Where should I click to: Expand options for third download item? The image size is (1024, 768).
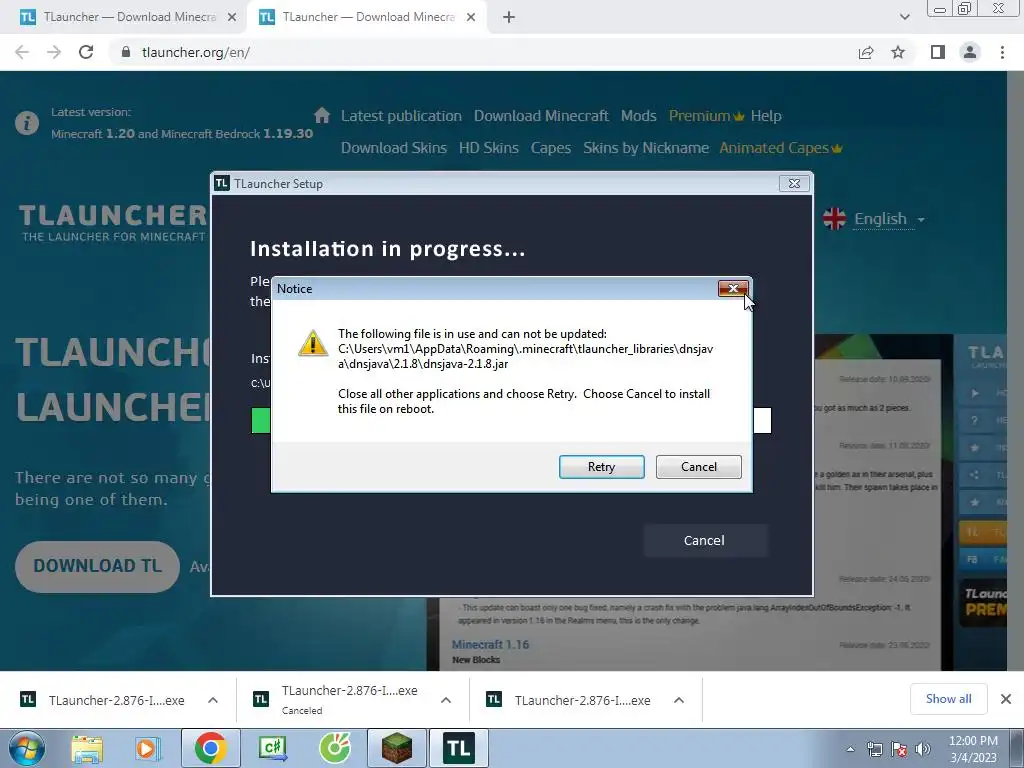[x=679, y=700]
